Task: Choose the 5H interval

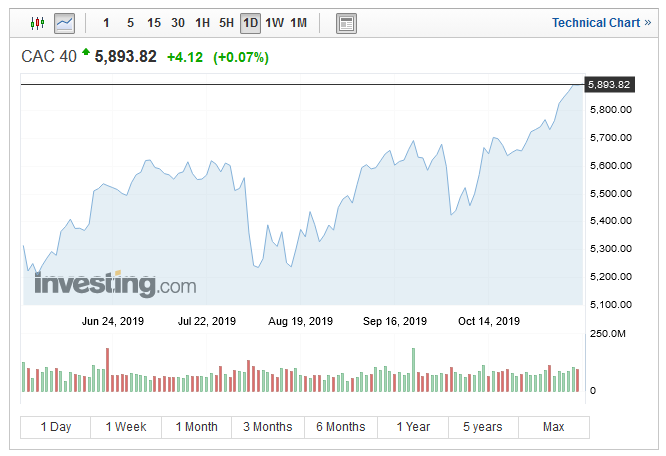Action: tap(226, 23)
